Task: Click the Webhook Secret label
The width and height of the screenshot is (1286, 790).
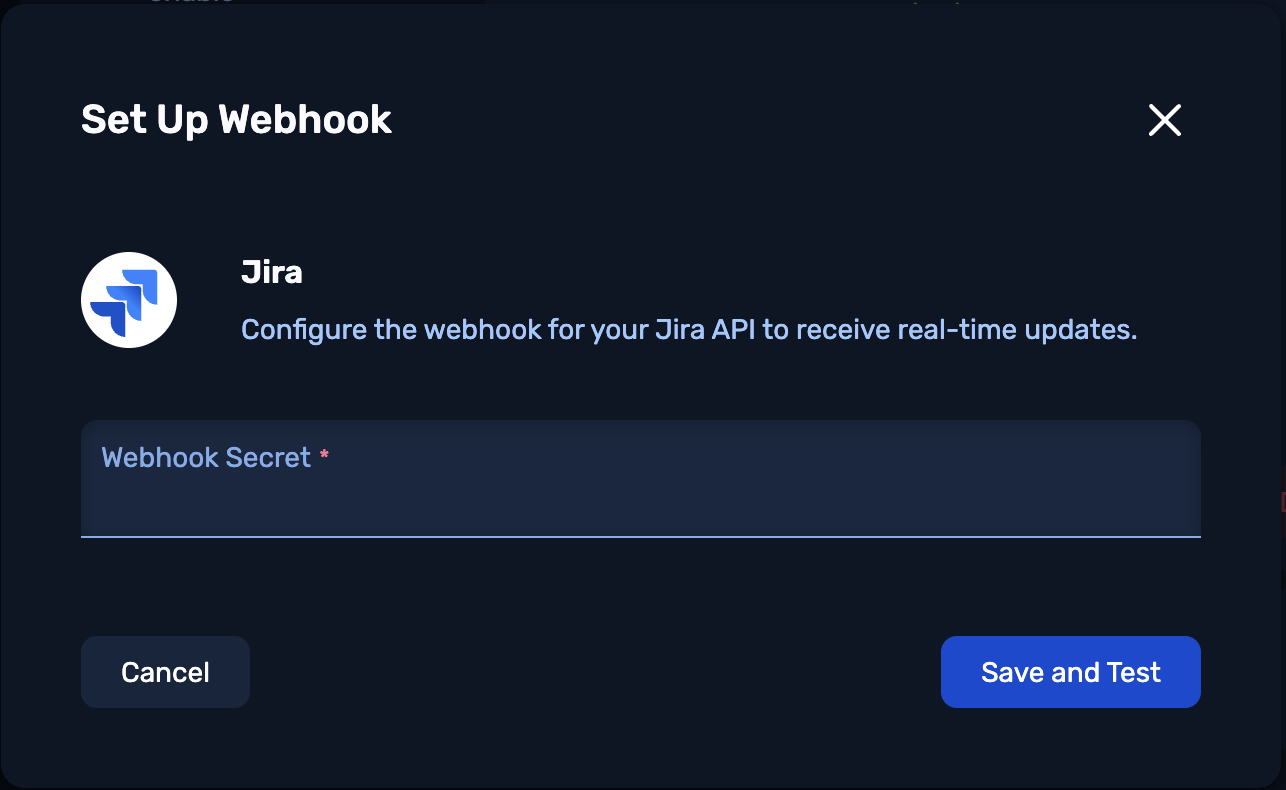Action: (x=206, y=458)
